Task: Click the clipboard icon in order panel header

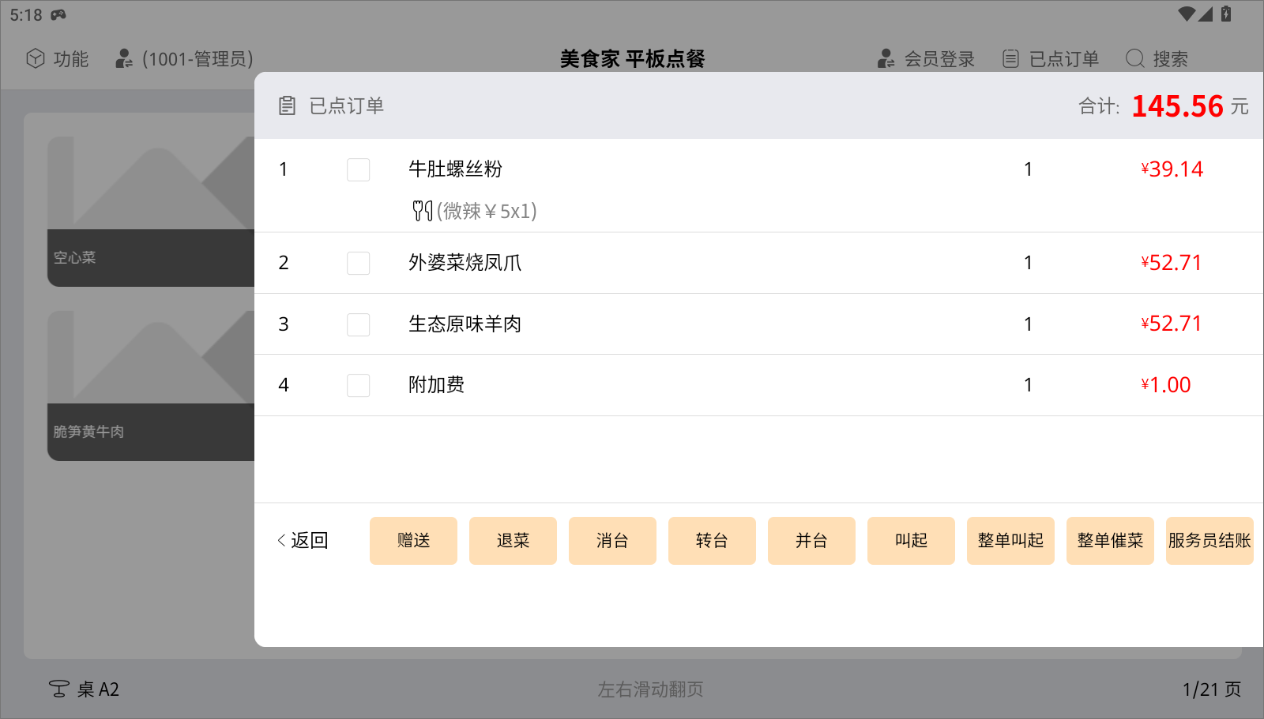Action: tap(287, 106)
